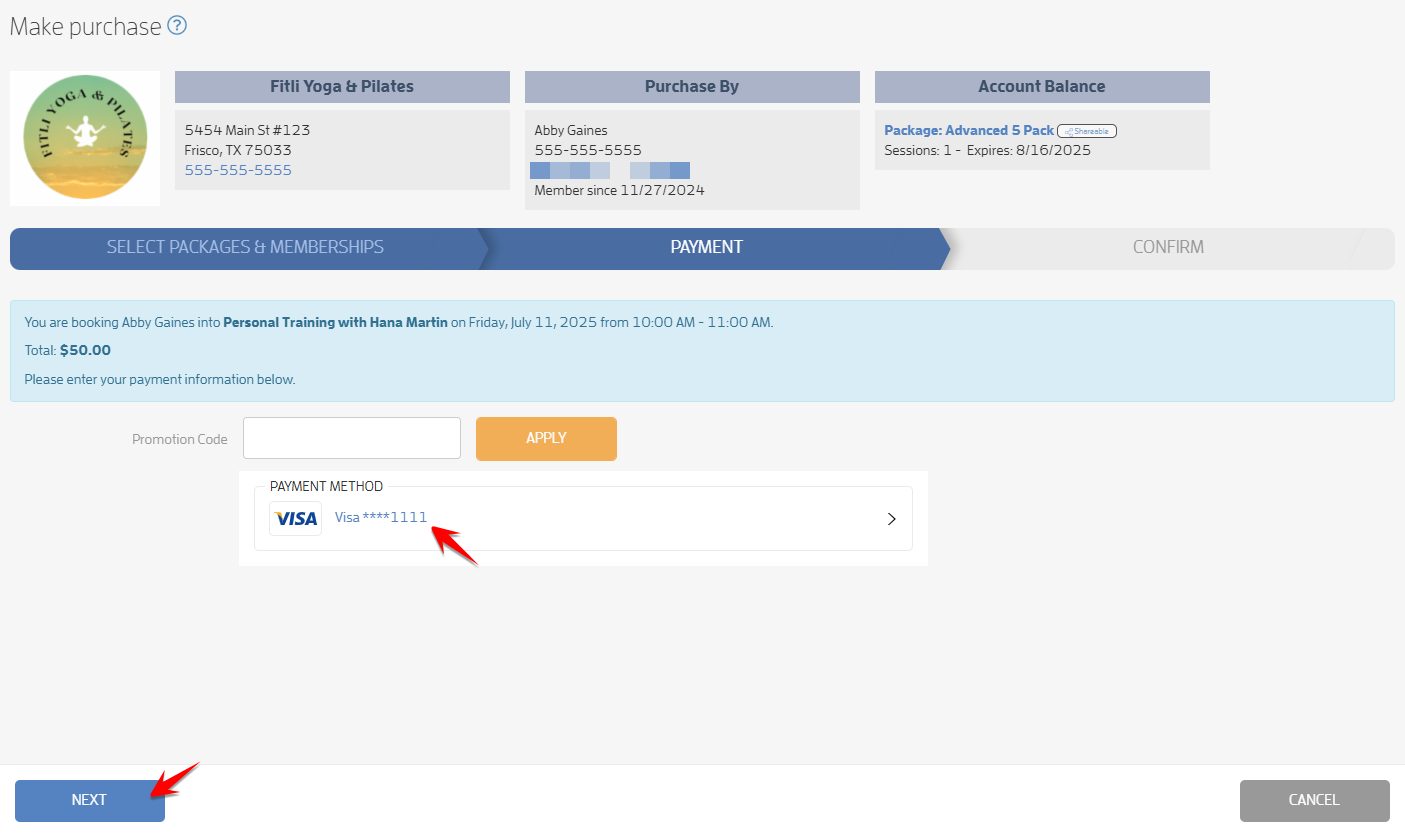This screenshot has width=1405, height=834.
Task: Cancel the purchase
Action: [1314, 800]
